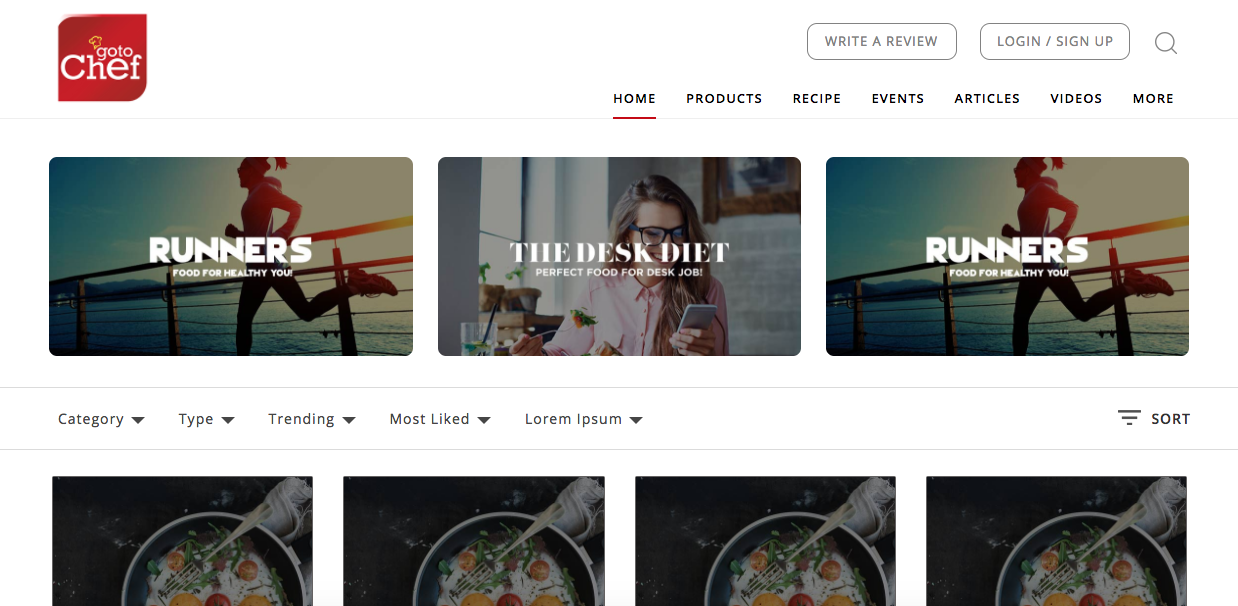Image resolution: width=1238 pixels, height=606 pixels.
Task: Go to the Products menu item
Action: click(x=724, y=98)
